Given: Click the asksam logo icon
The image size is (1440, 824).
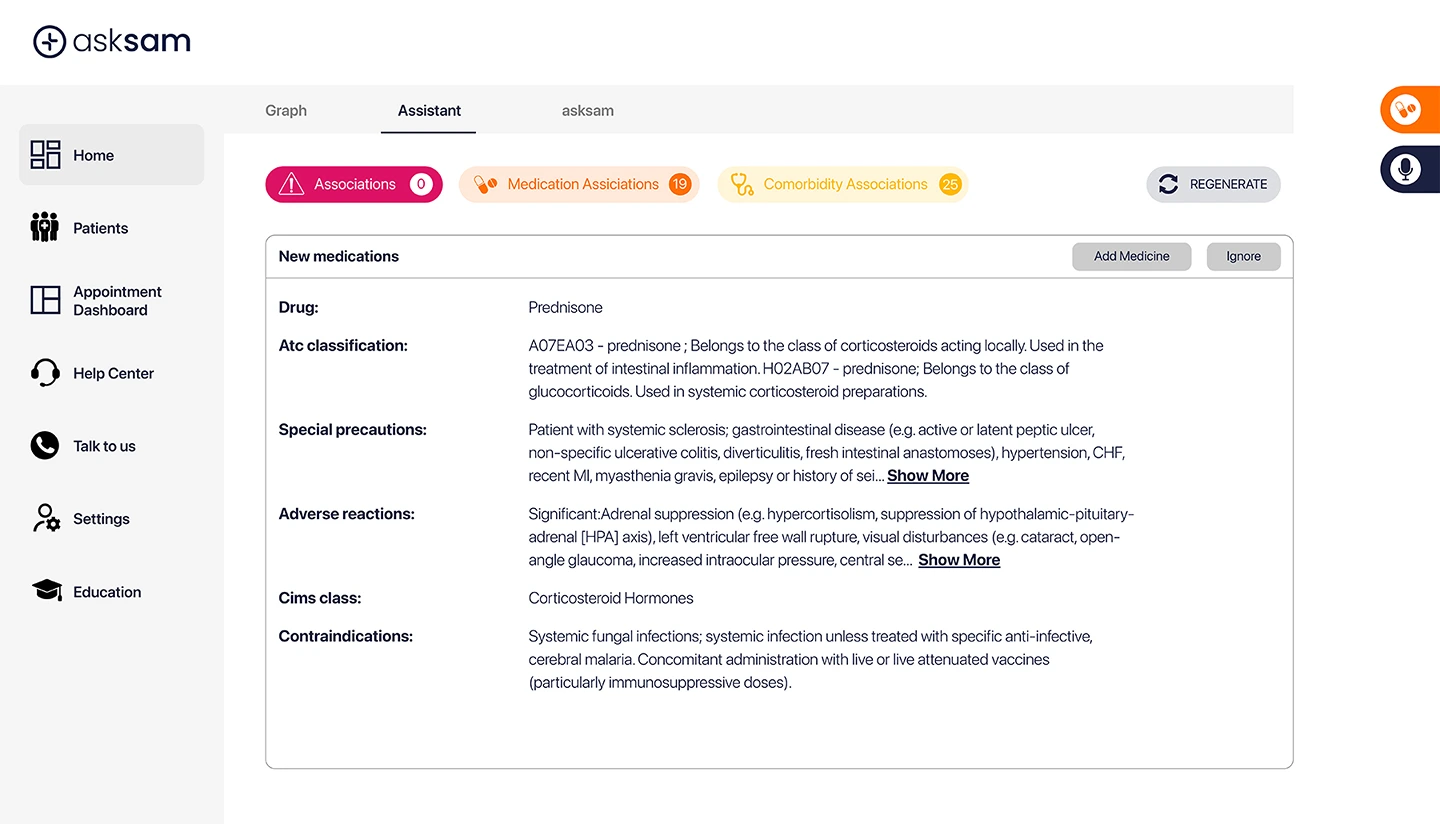Looking at the screenshot, I should [x=49, y=41].
